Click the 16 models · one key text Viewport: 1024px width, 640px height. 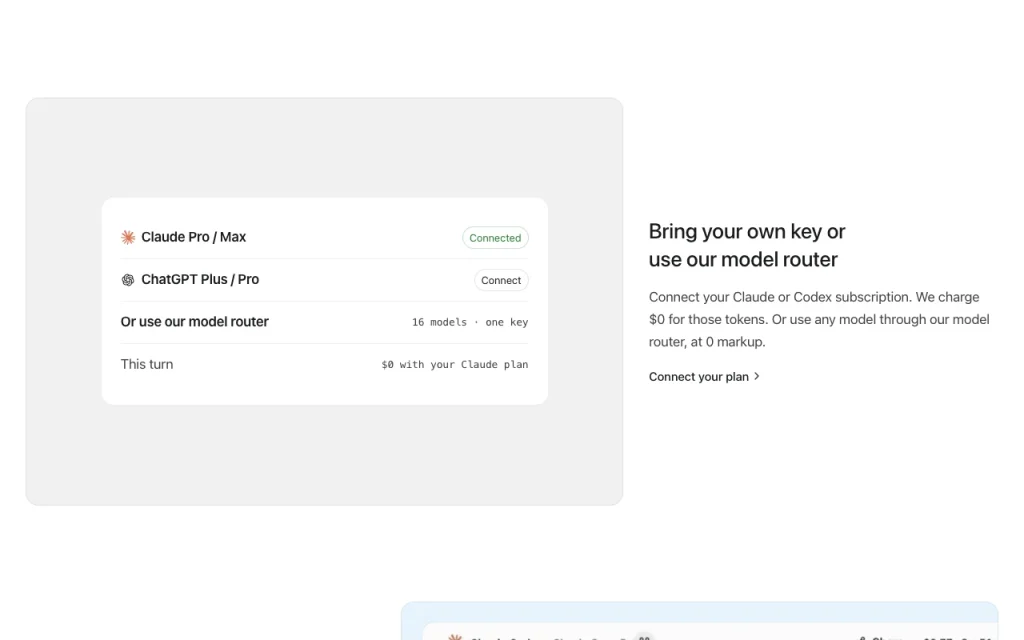[470, 322]
